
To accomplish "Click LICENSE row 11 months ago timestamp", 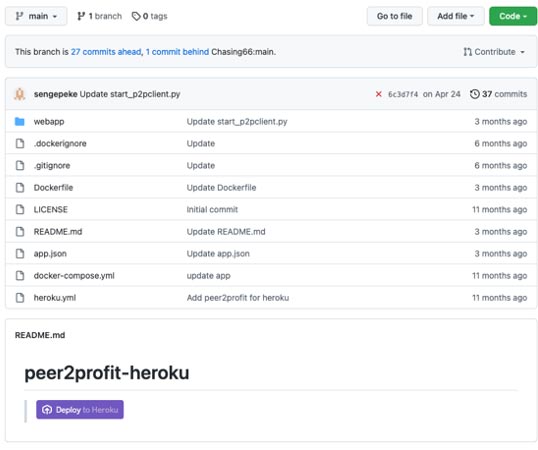I will 499,209.
